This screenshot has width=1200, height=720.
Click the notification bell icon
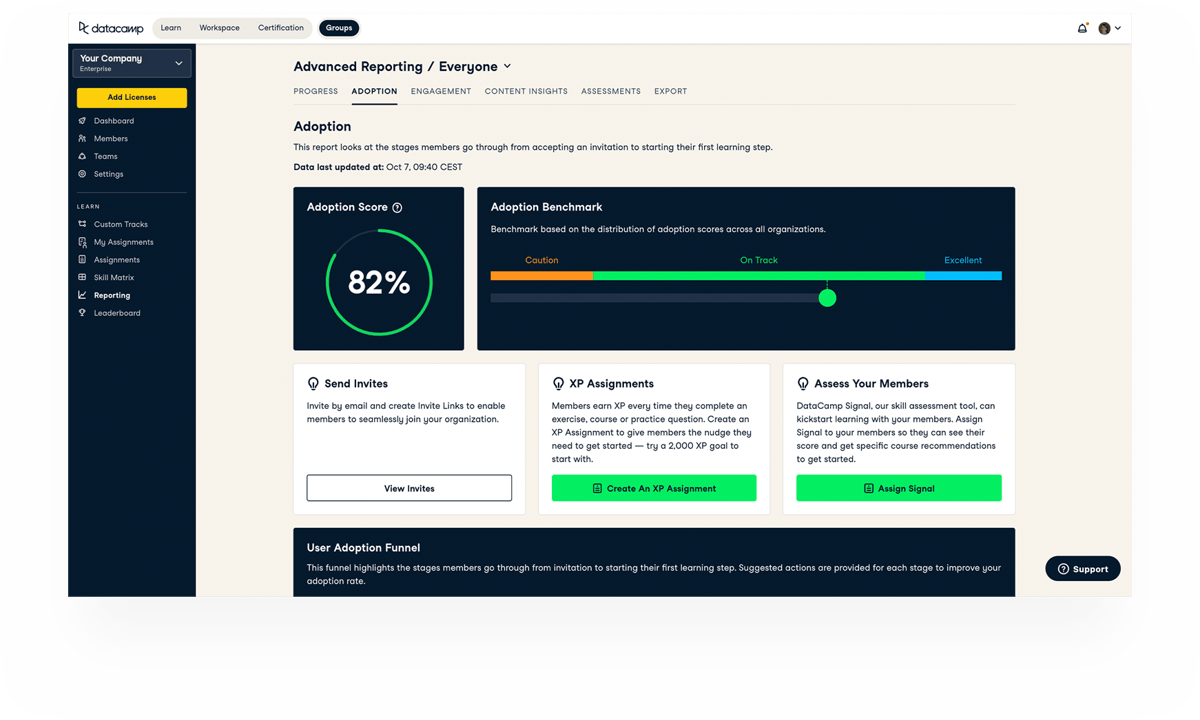click(1082, 28)
